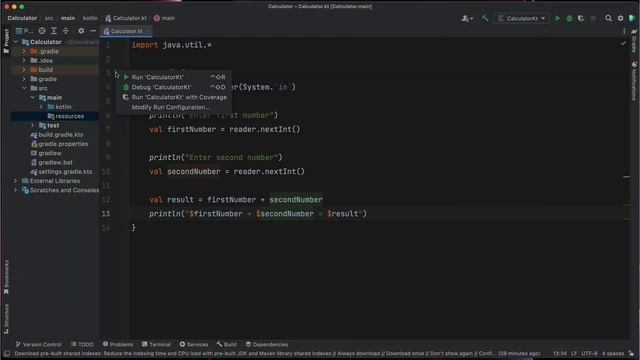Click the 13:34 caret position indicator
The image size is (640, 360).
[x=560, y=353]
